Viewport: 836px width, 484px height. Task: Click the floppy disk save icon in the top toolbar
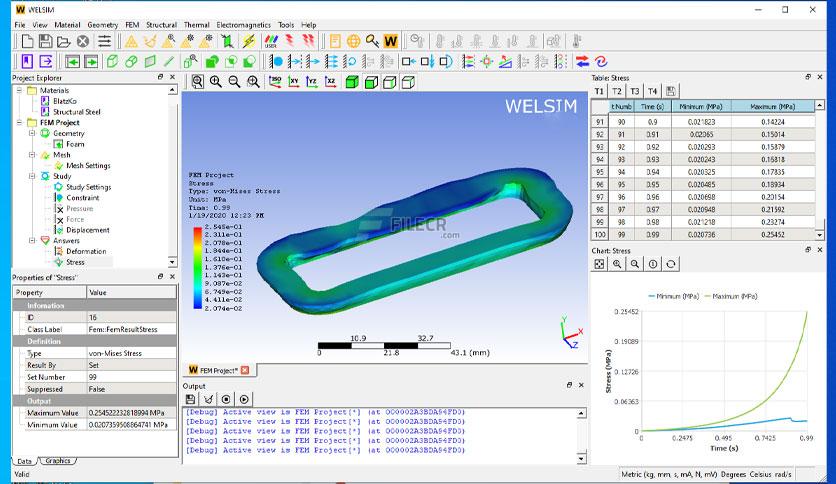pyautogui.click(x=45, y=41)
